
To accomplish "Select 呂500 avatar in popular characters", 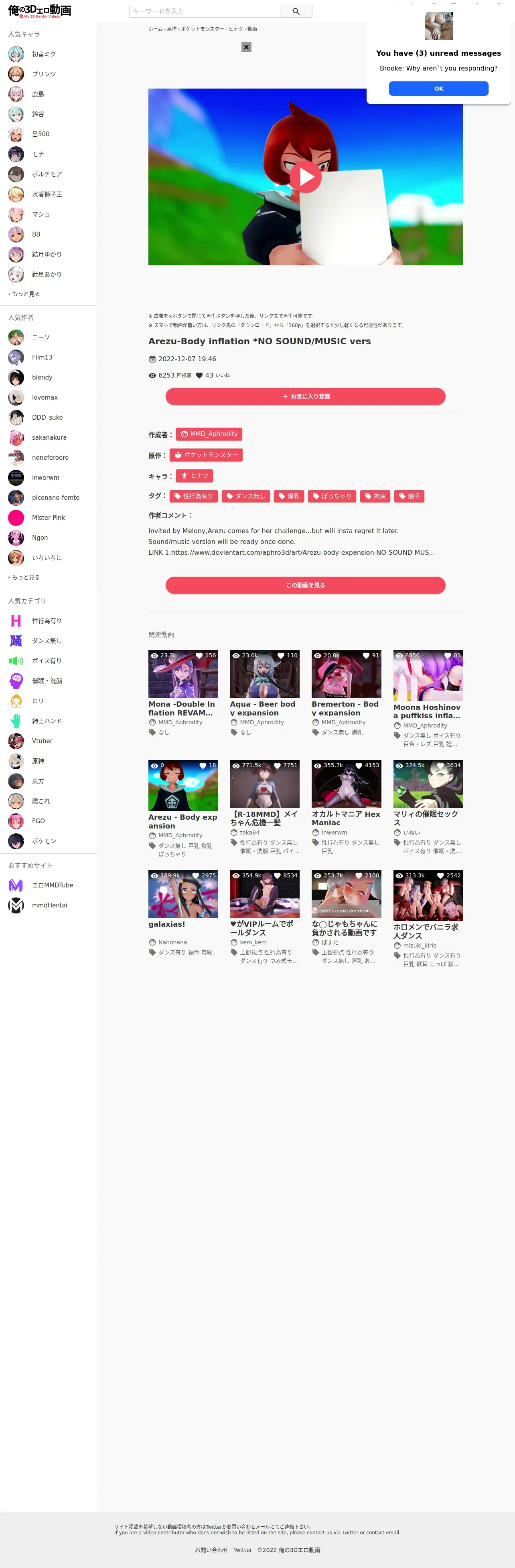I will [x=16, y=135].
